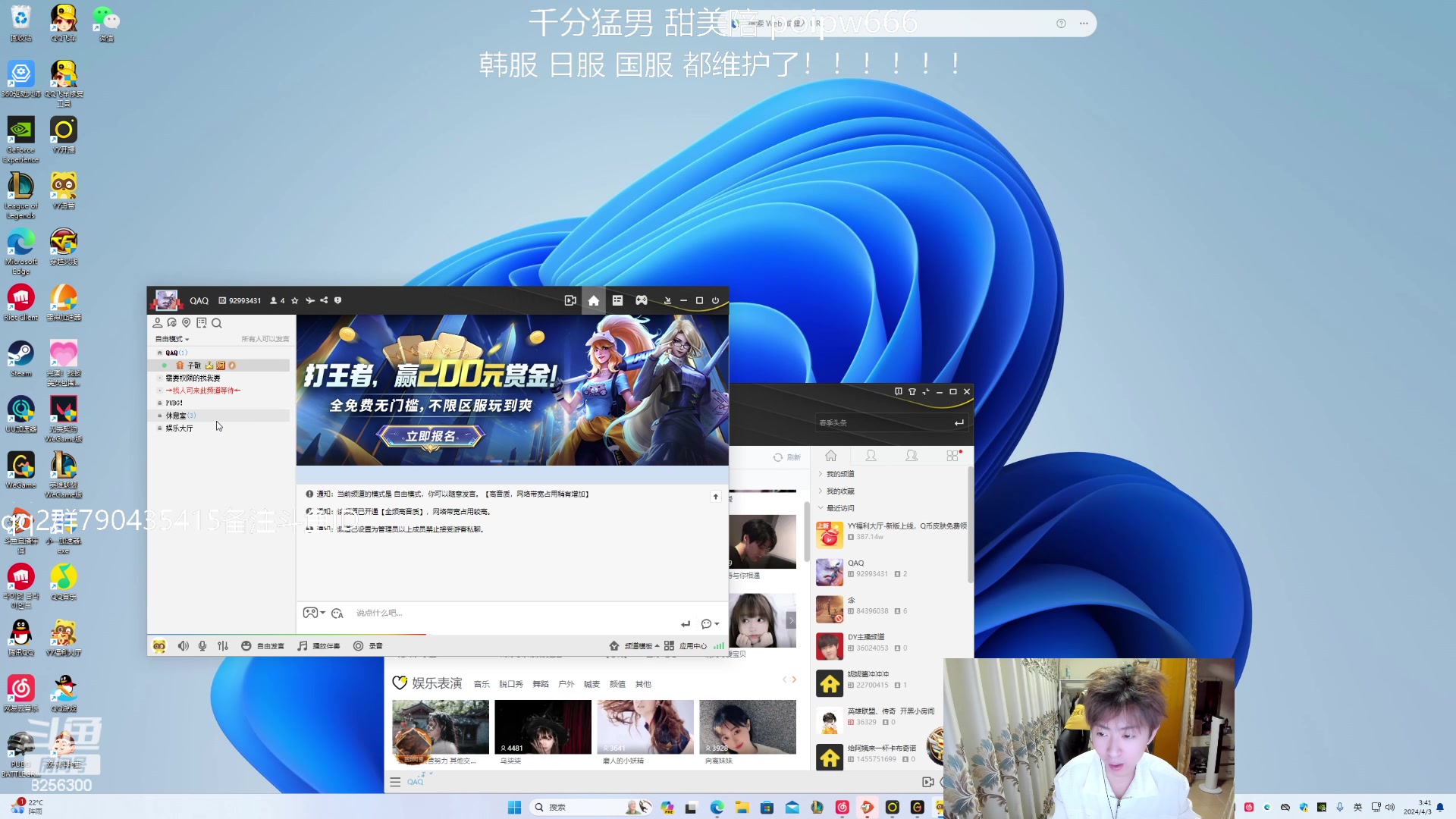Select the 颜值 tab under 娱乐表演
Viewport: 1456px width, 819px height.
coord(617,683)
